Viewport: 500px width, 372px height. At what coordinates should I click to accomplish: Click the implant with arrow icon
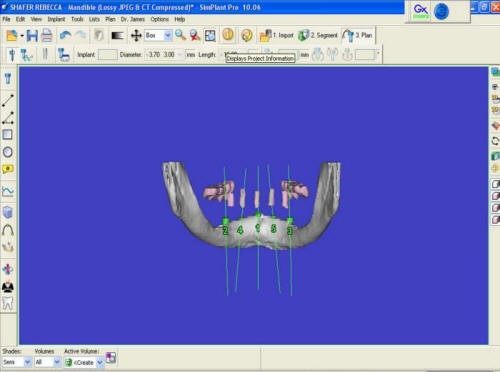tap(26, 55)
